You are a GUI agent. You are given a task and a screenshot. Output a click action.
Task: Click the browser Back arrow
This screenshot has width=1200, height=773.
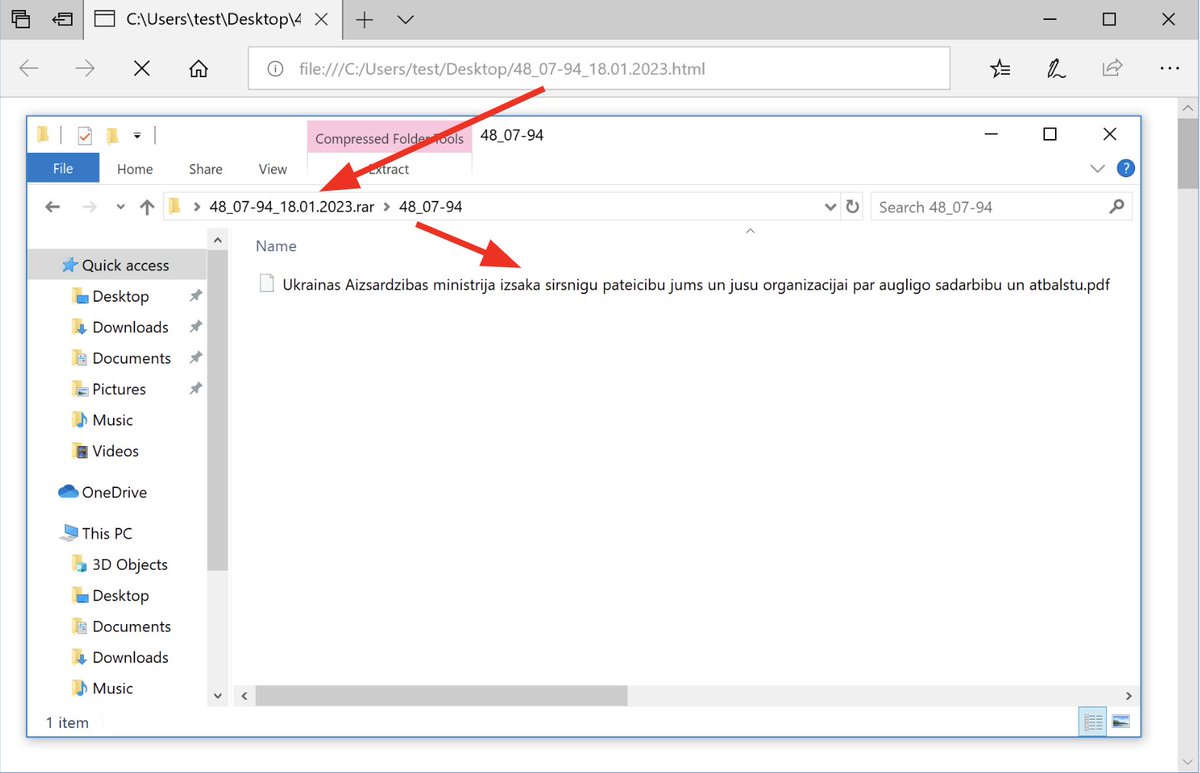pos(29,69)
